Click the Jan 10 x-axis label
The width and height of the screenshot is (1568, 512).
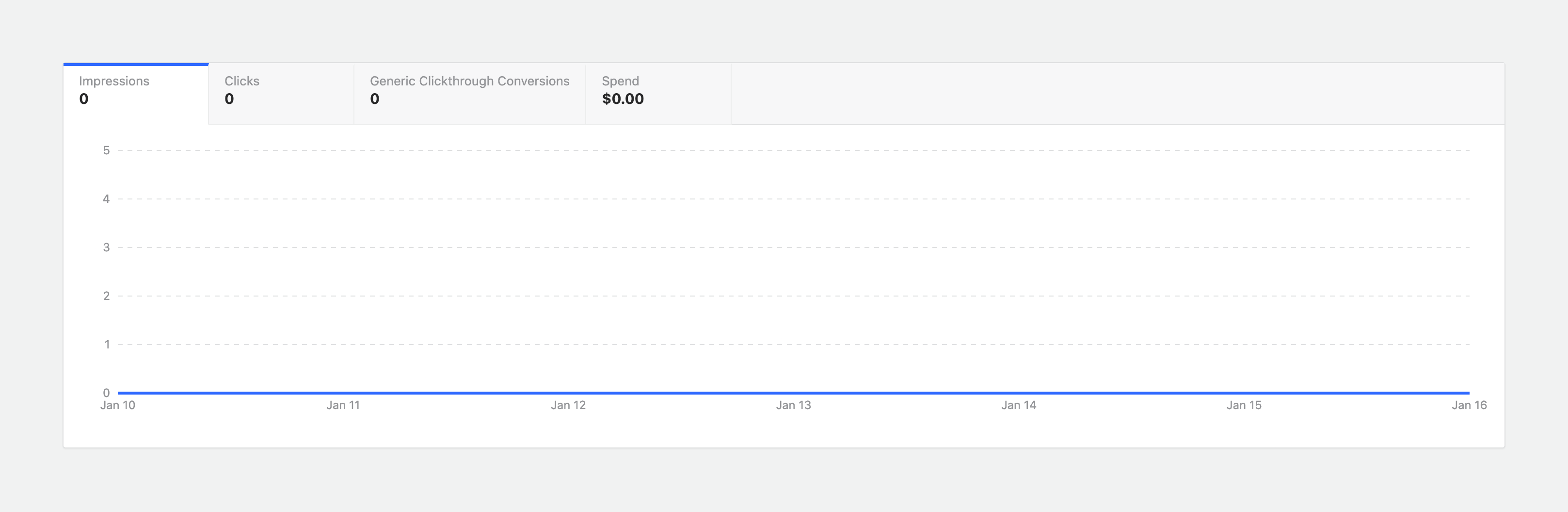click(117, 405)
